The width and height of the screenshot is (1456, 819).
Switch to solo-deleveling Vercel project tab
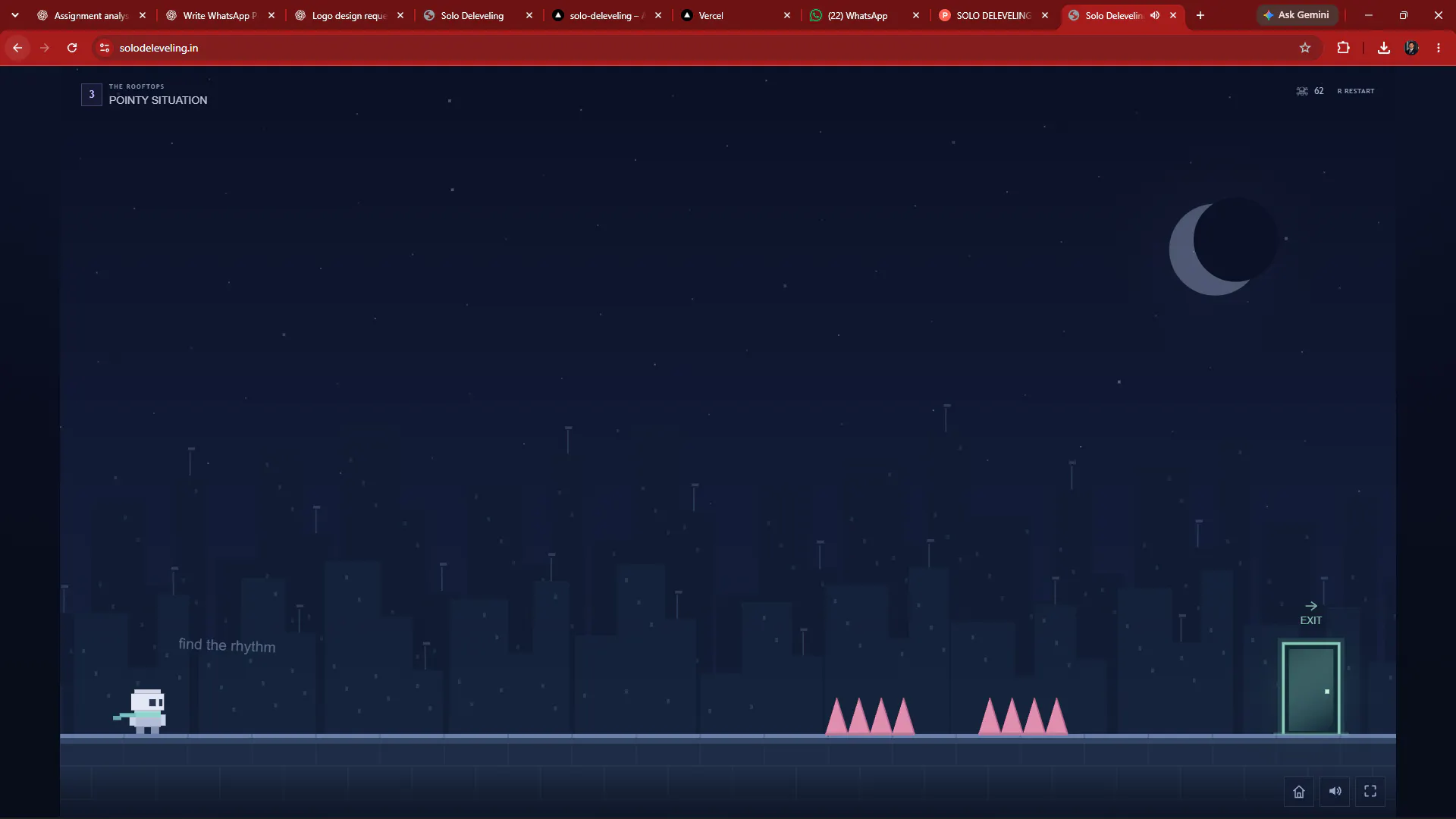[x=607, y=15]
